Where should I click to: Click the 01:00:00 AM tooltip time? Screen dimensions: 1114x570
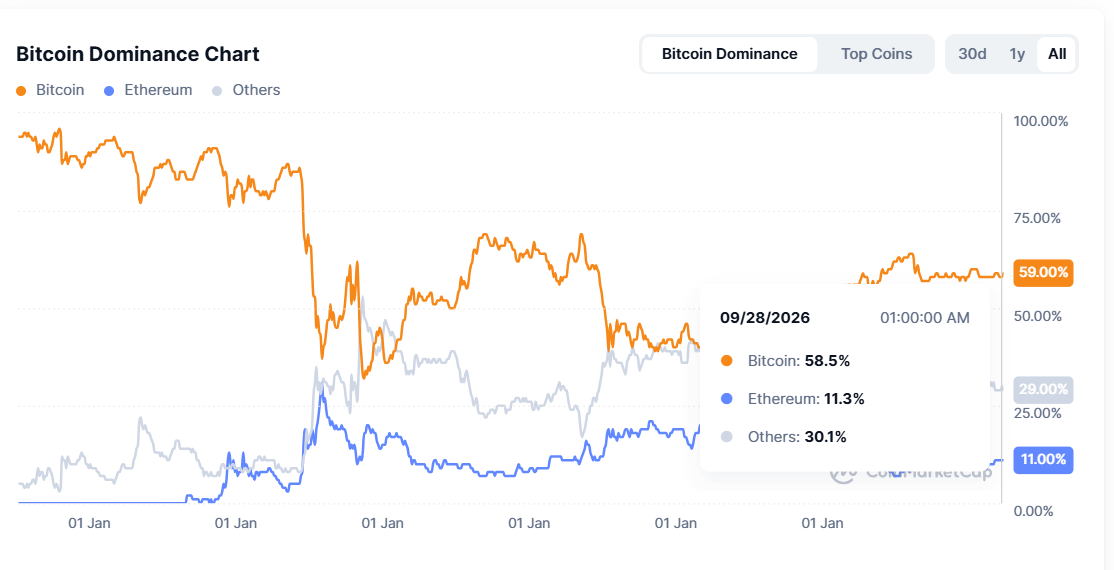924,318
